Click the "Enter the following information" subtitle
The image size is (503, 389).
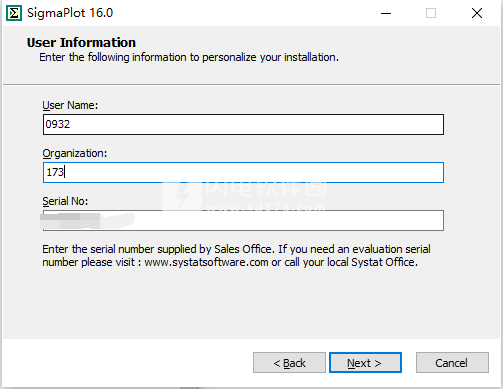(189, 57)
